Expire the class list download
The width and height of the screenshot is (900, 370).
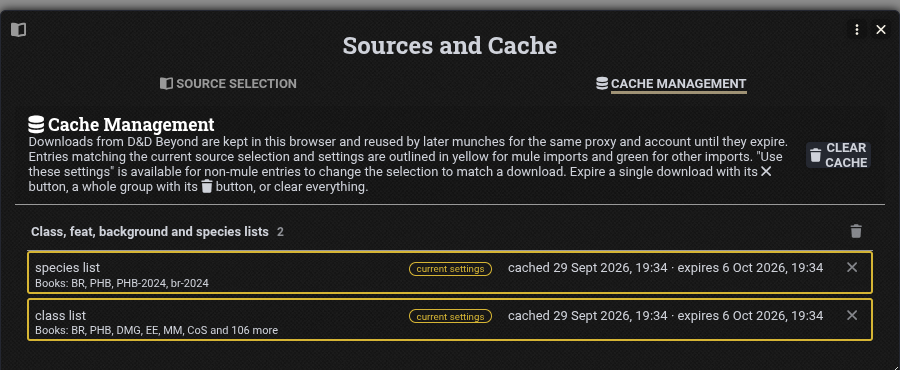pos(852,315)
